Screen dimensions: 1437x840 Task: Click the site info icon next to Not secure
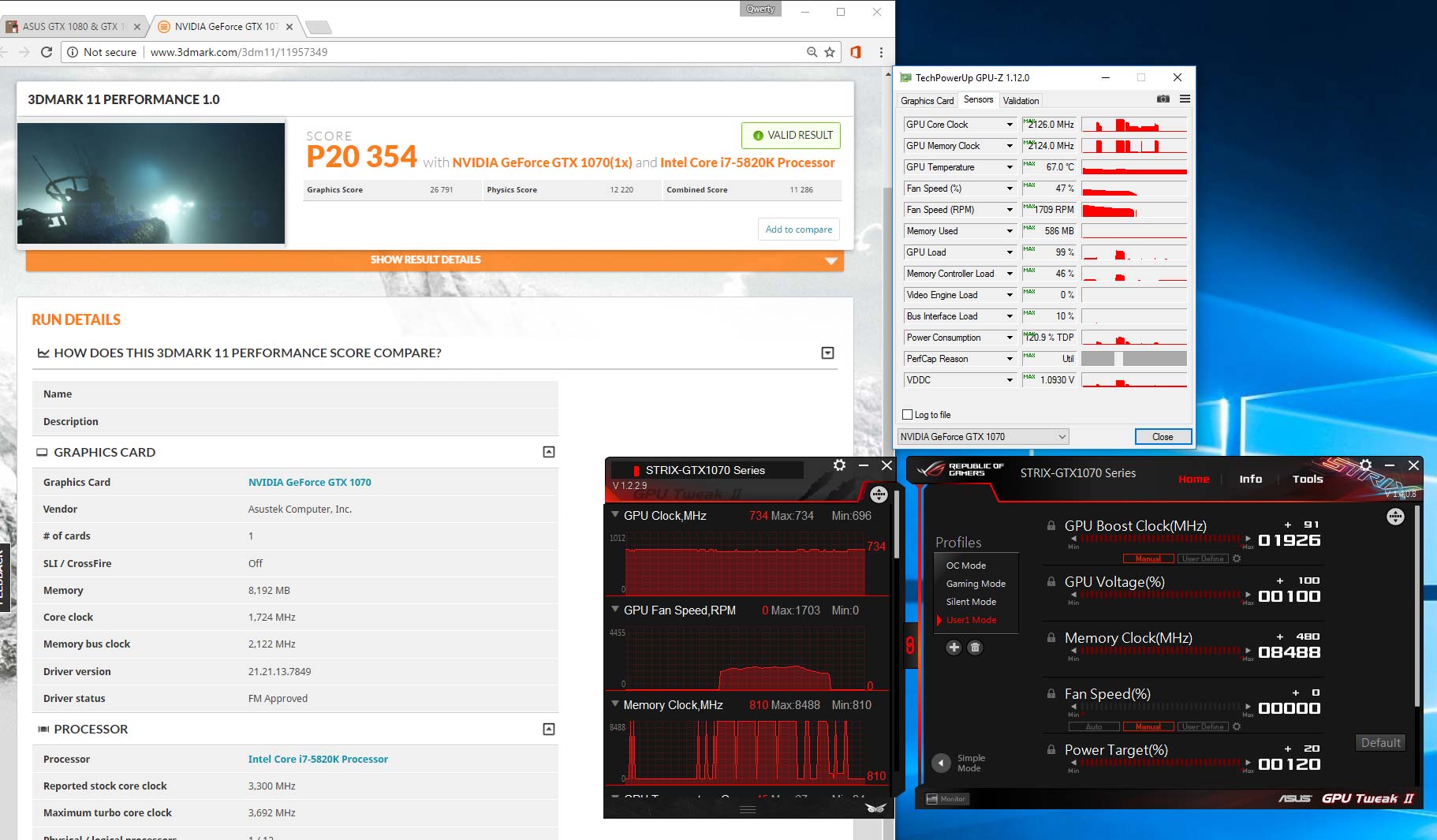click(x=73, y=52)
